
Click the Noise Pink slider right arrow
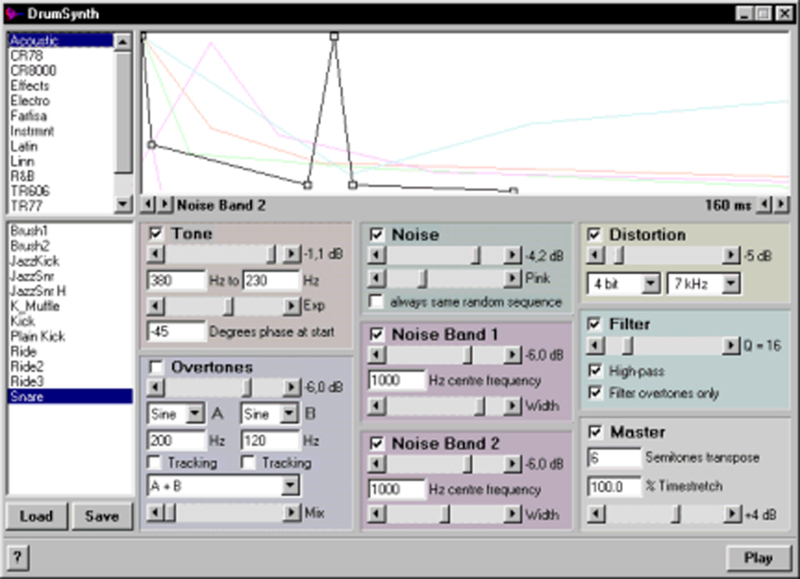[x=512, y=278]
